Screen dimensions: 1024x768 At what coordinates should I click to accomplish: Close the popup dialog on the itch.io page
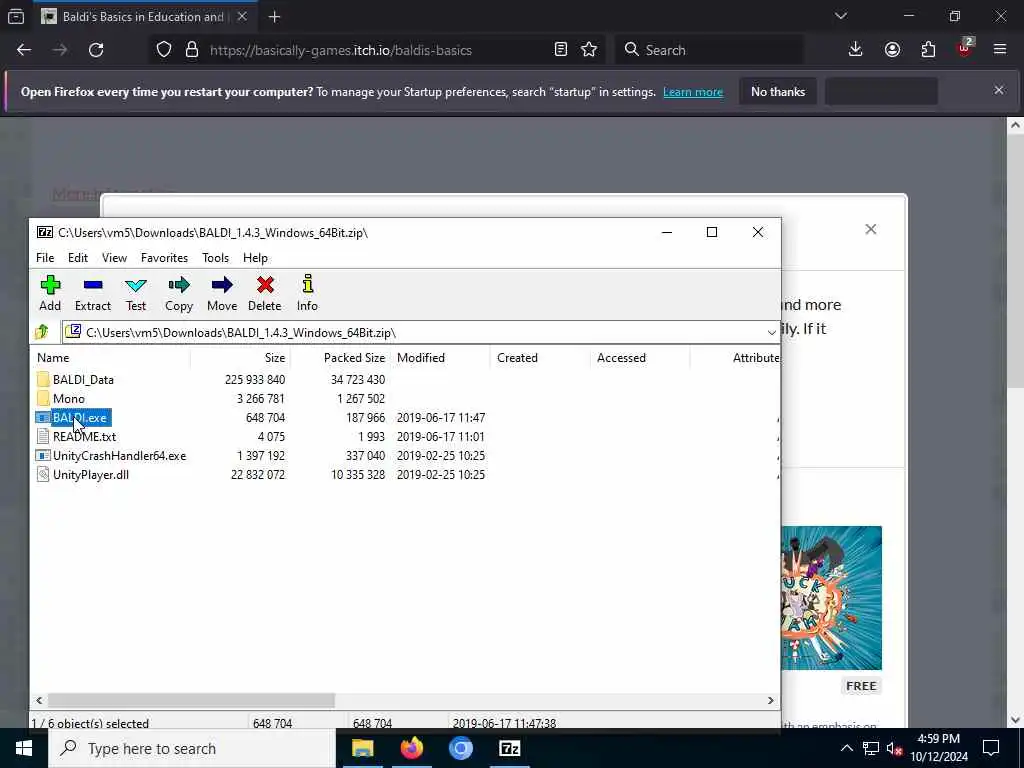871,229
